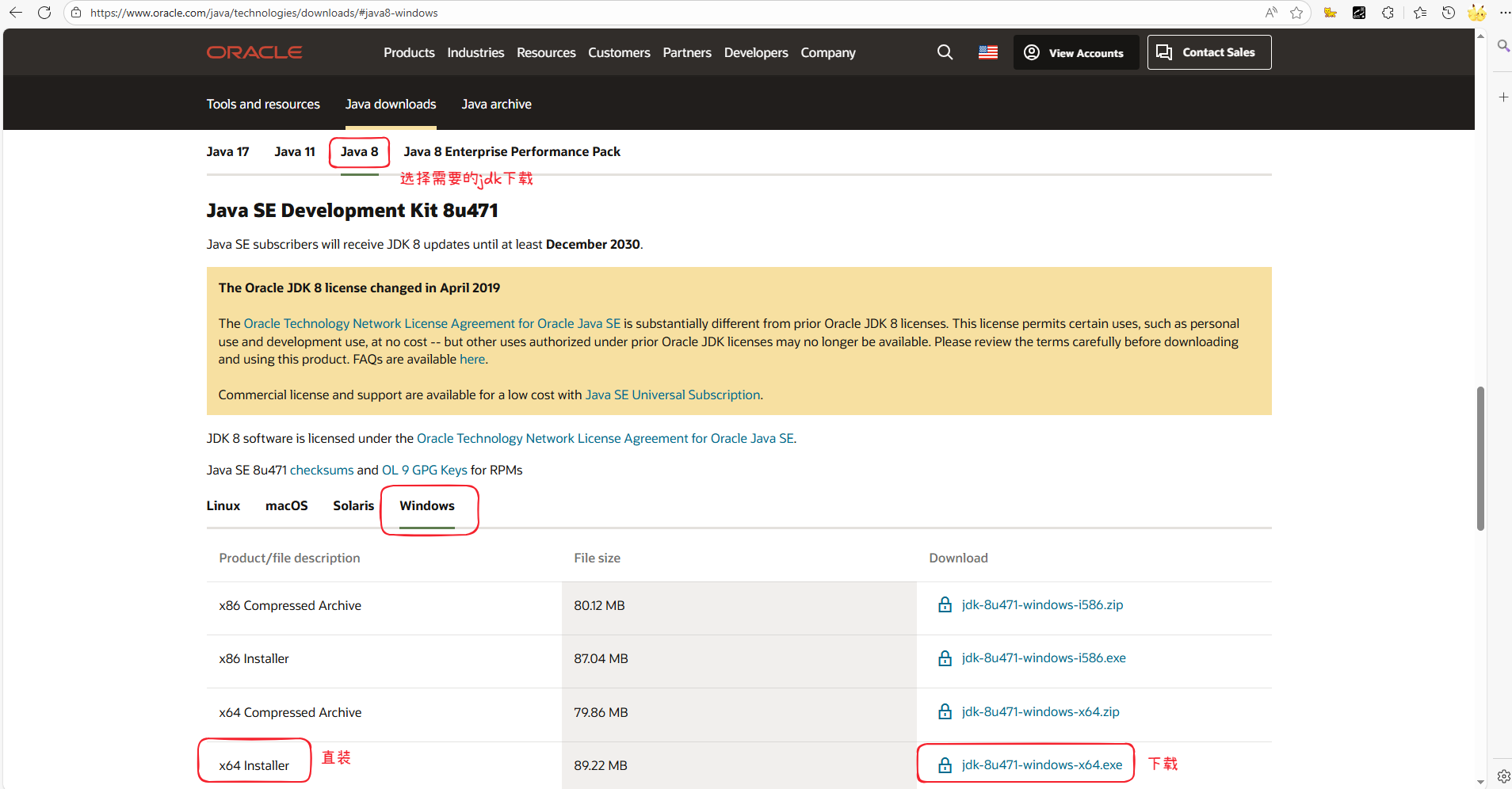Click the page scrollbar up arrow

[x=1480, y=36]
